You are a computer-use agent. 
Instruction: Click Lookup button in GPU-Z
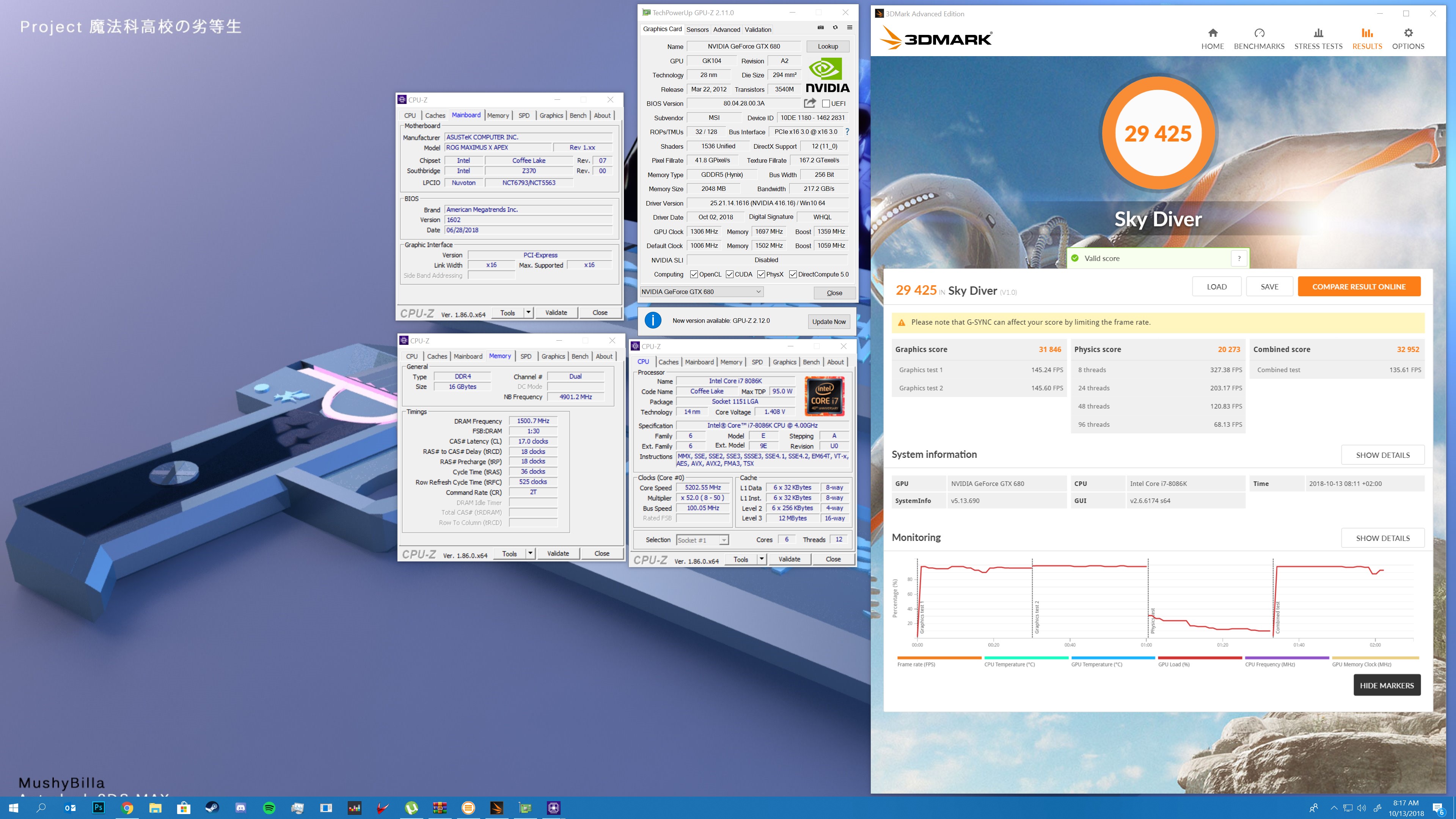828,46
